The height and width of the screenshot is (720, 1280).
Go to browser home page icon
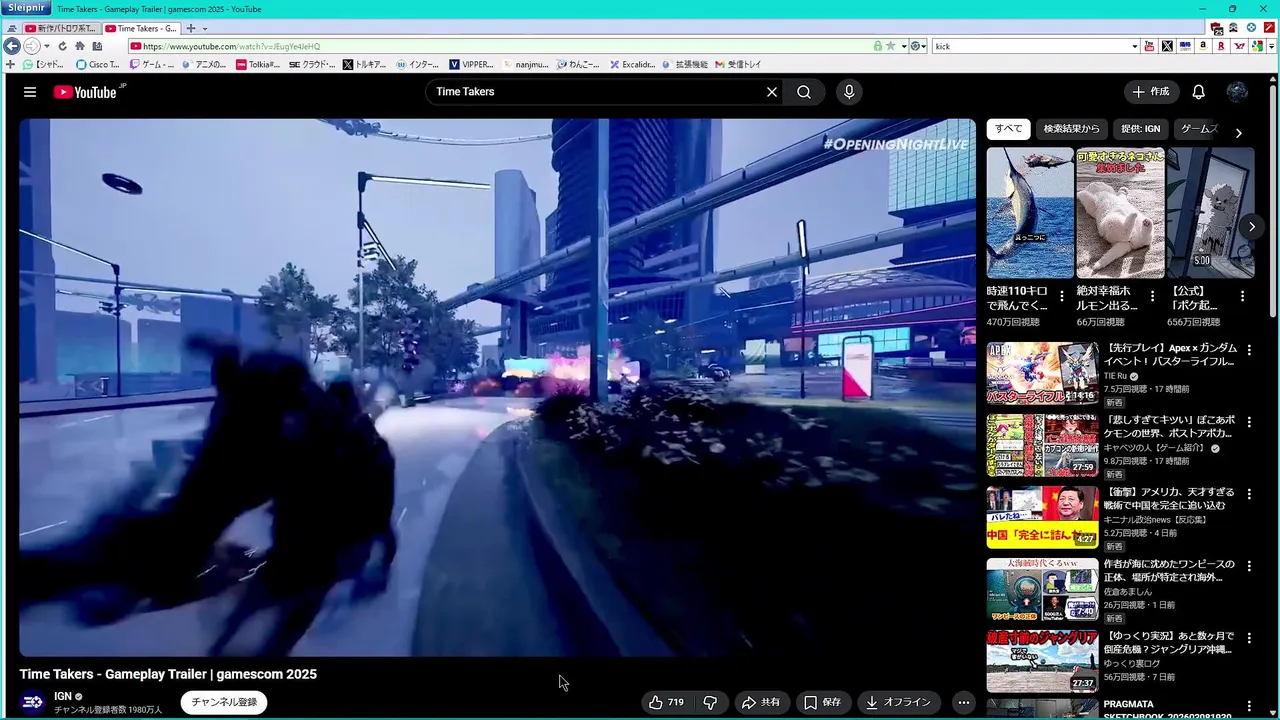tap(79, 46)
